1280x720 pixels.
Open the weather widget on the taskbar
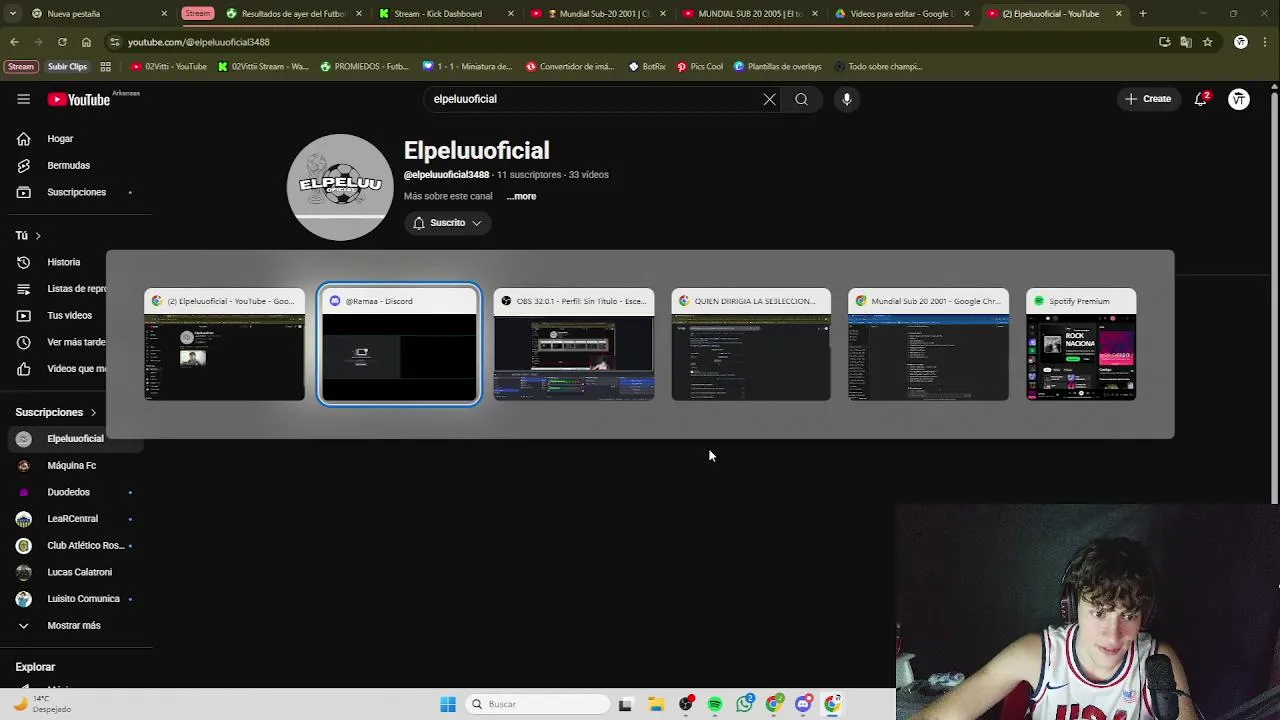[x=40, y=704]
